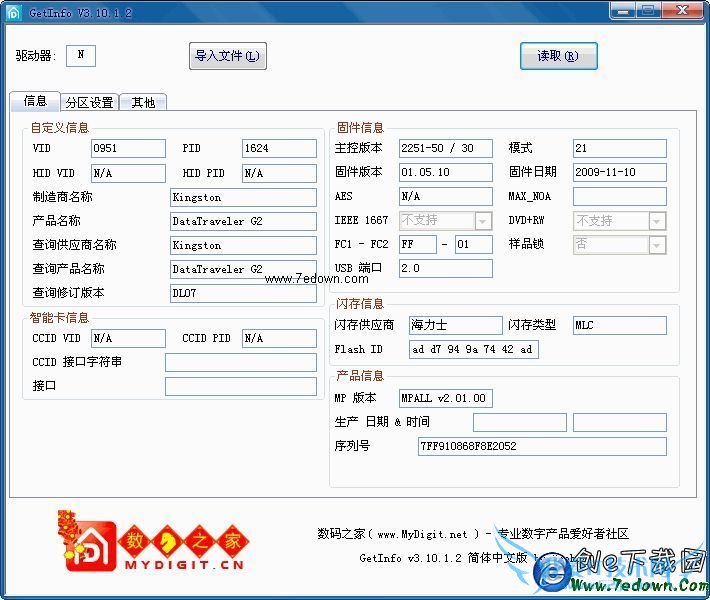
Task: Click the USB port field showing 2.0
Action: 446,269
